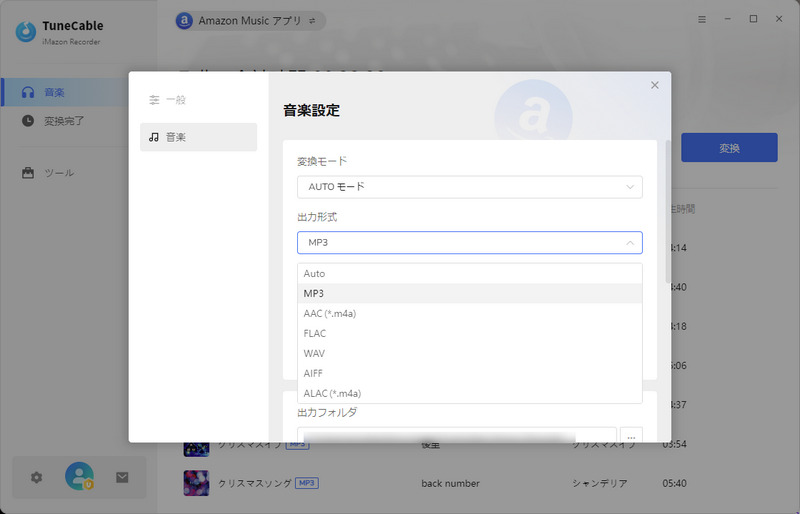This screenshot has height=514, width=800.
Task: Click the settings dialog scrollbar
Action: point(668,211)
